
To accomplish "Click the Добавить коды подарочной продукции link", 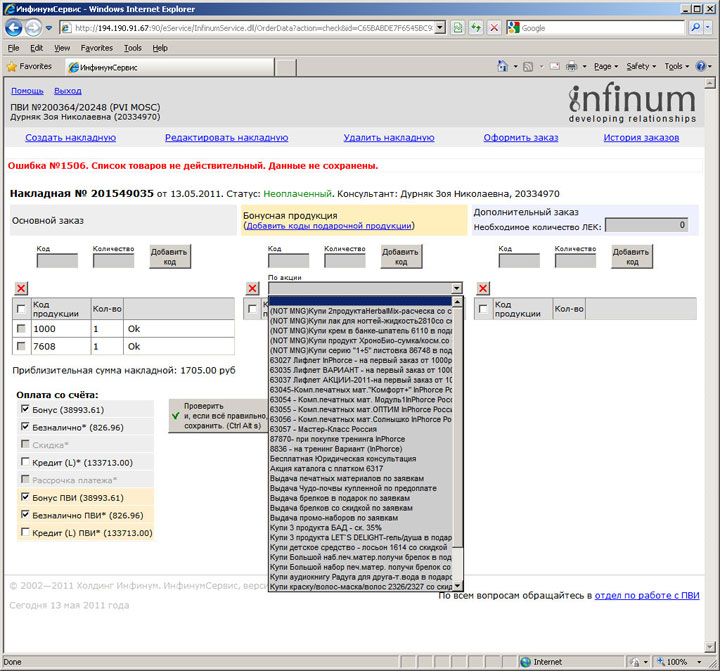I will (329, 226).
